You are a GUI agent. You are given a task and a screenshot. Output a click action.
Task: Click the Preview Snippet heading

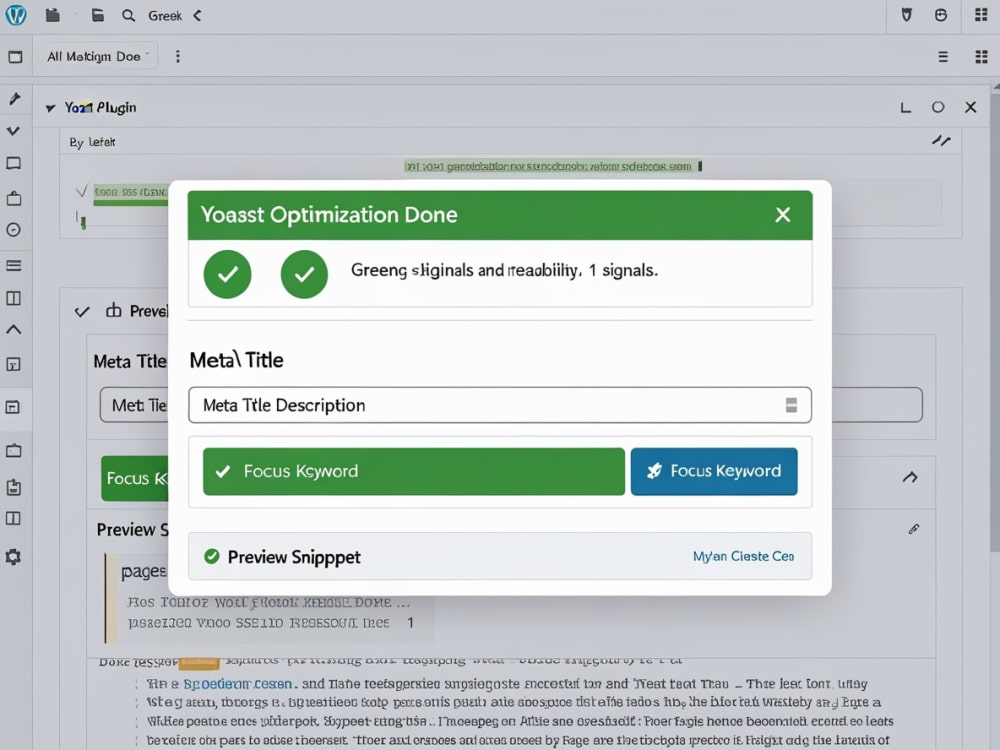294,557
